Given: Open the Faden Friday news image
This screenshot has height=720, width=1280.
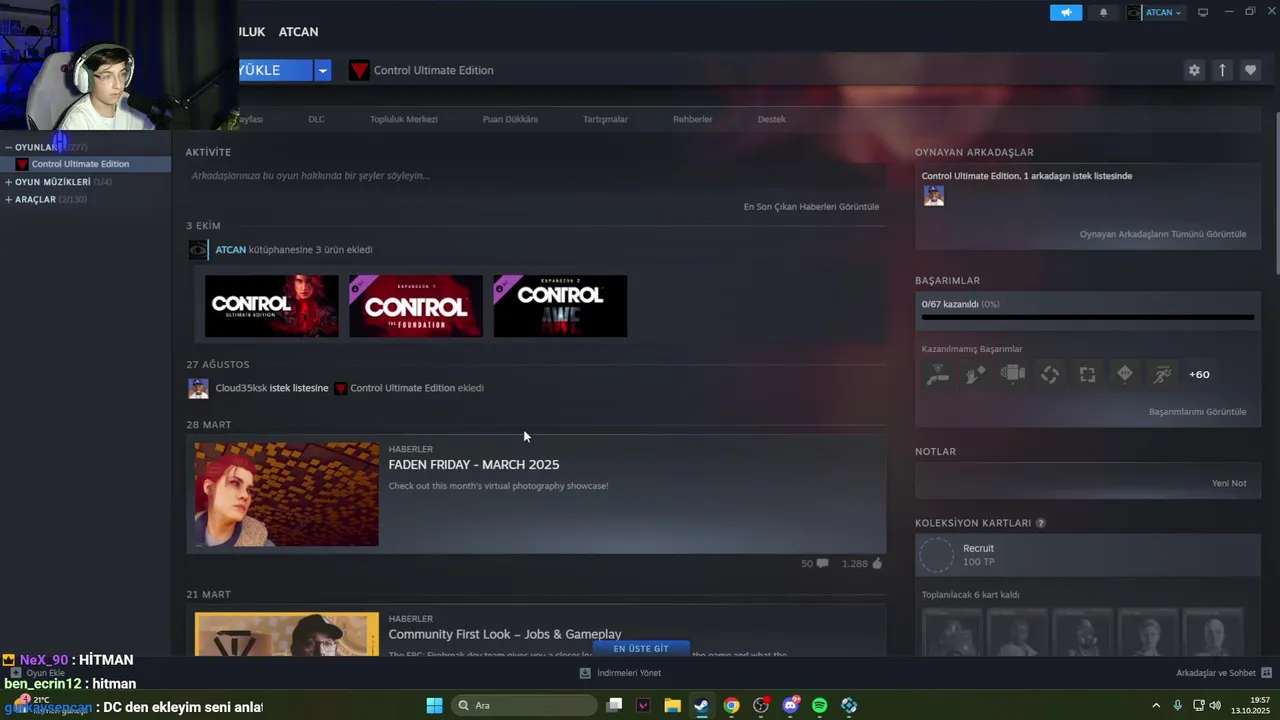Looking at the screenshot, I should pos(287,494).
